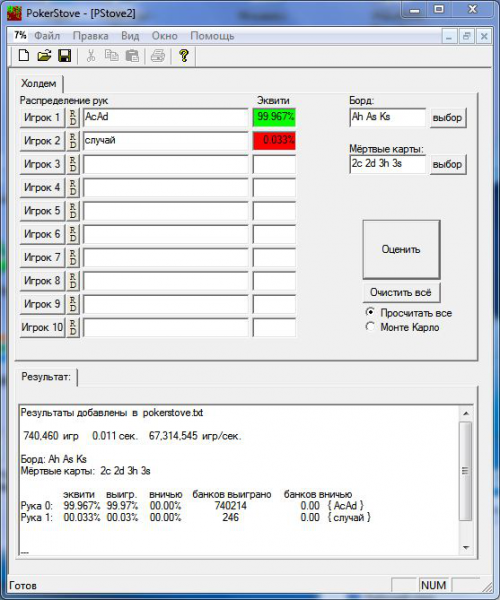Click the RD icon next to Игрок 4
The height and width of the screenshot is (600, 500).
[x=73, y=188]
